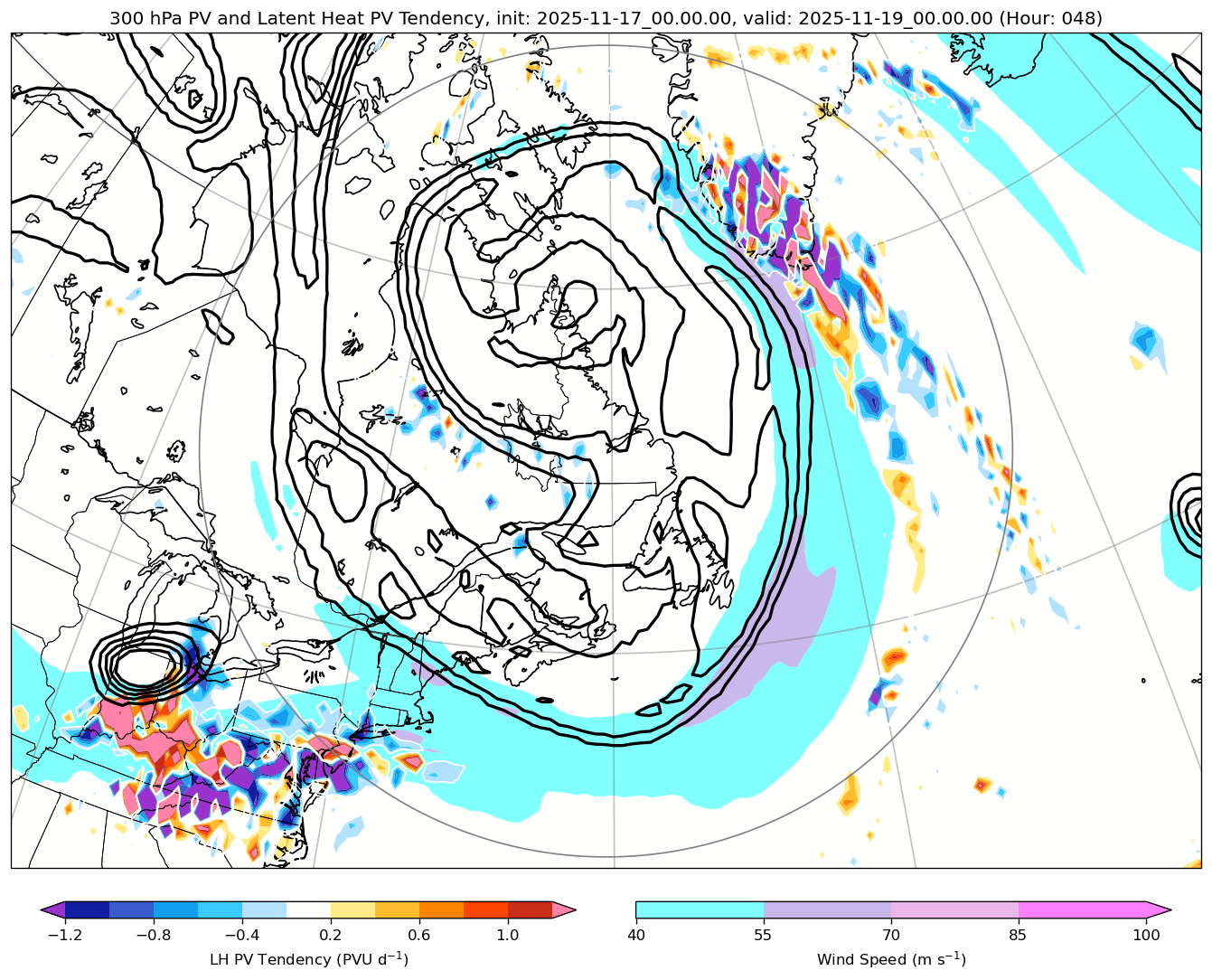Viewport: 1212px width, 980px height.
Task: Click the "Wind Speed (m s⁻¹)" colorbar label
Action: [x=891, y=959]
